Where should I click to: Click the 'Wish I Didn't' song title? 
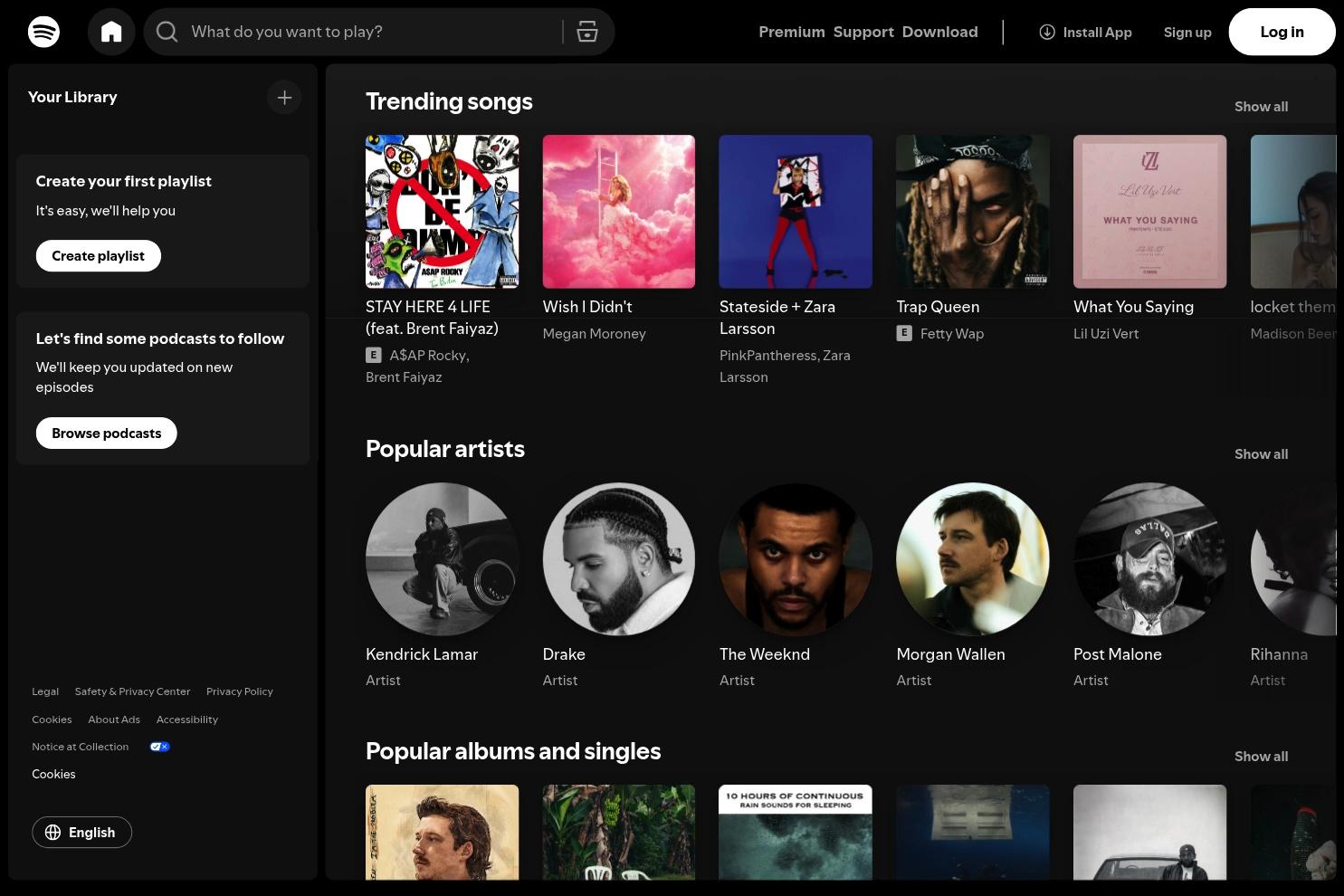coord(587,307)
